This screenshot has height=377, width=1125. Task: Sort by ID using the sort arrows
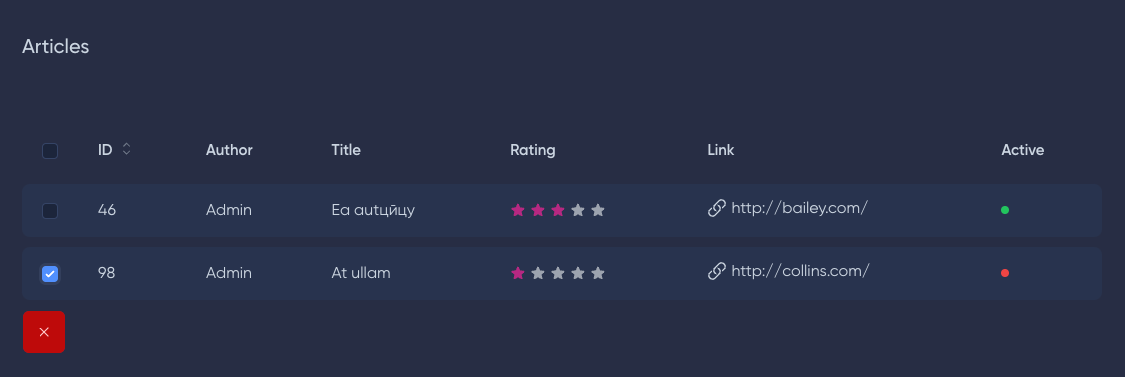(126, 149)
